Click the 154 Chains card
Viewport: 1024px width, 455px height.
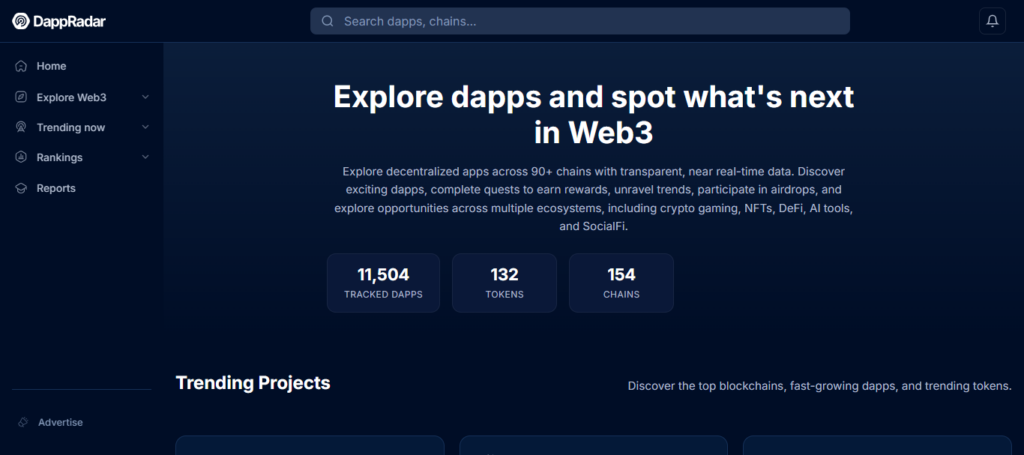pyautogui.click(x=621, y=283)
